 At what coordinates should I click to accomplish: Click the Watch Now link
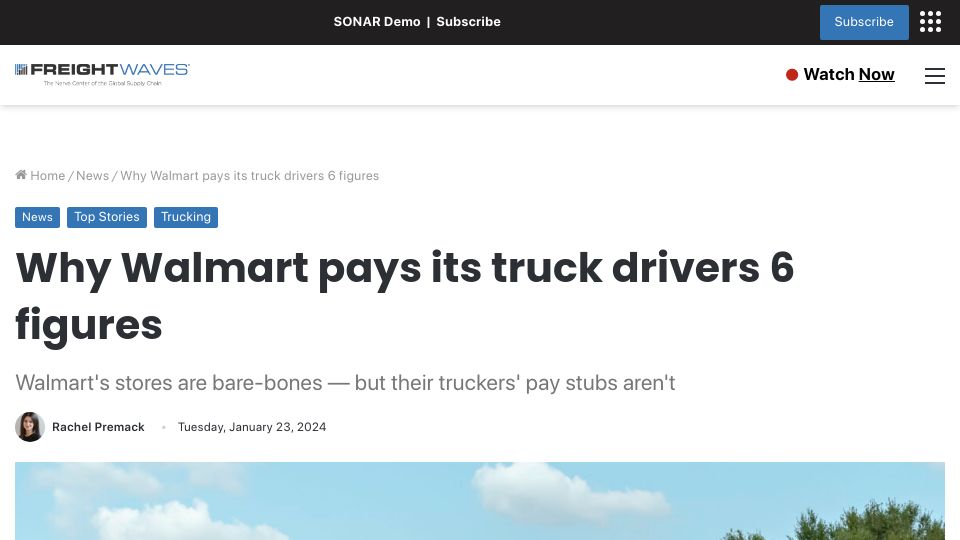[x=849, y=75]
